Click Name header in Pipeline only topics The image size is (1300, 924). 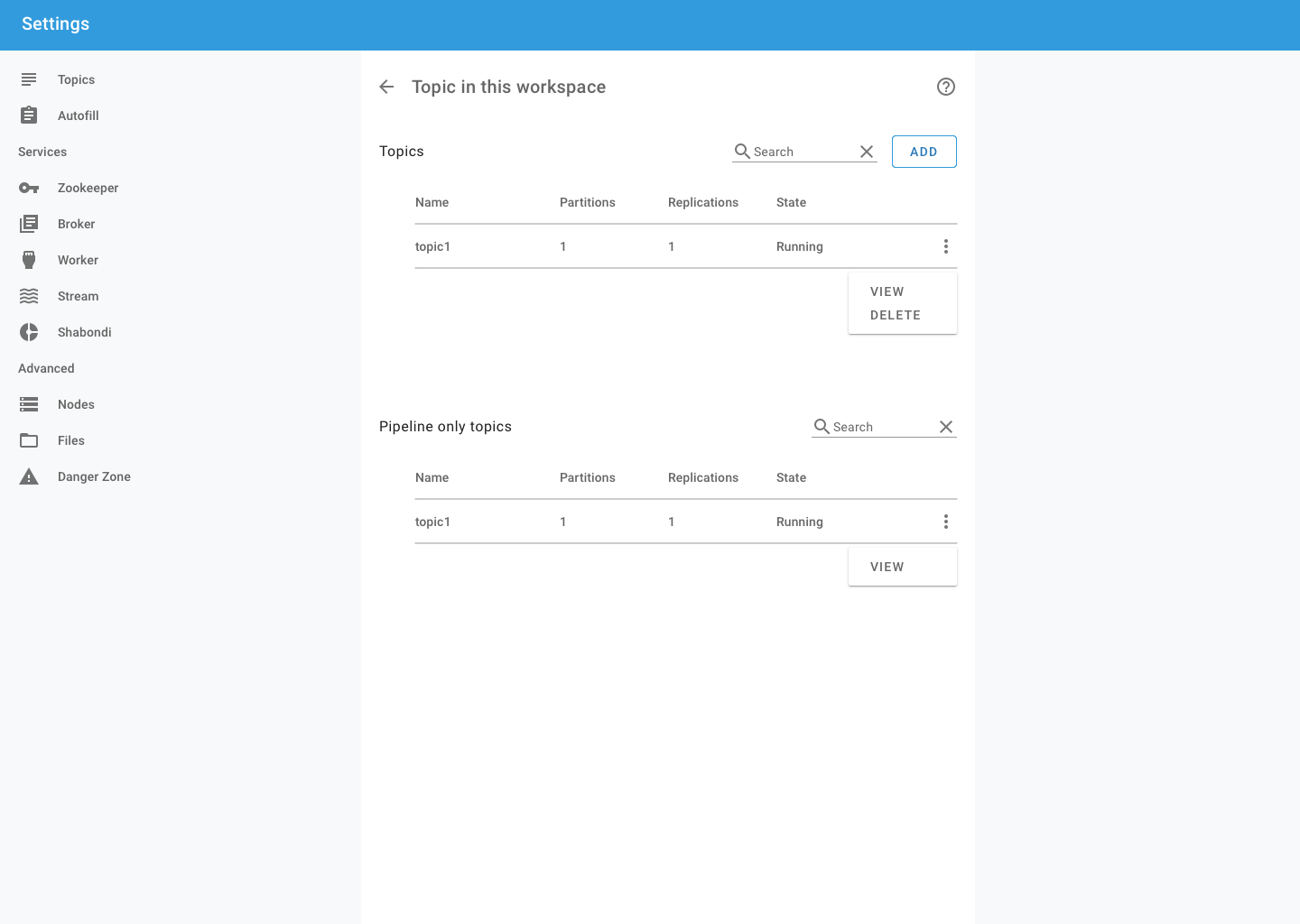432,477
